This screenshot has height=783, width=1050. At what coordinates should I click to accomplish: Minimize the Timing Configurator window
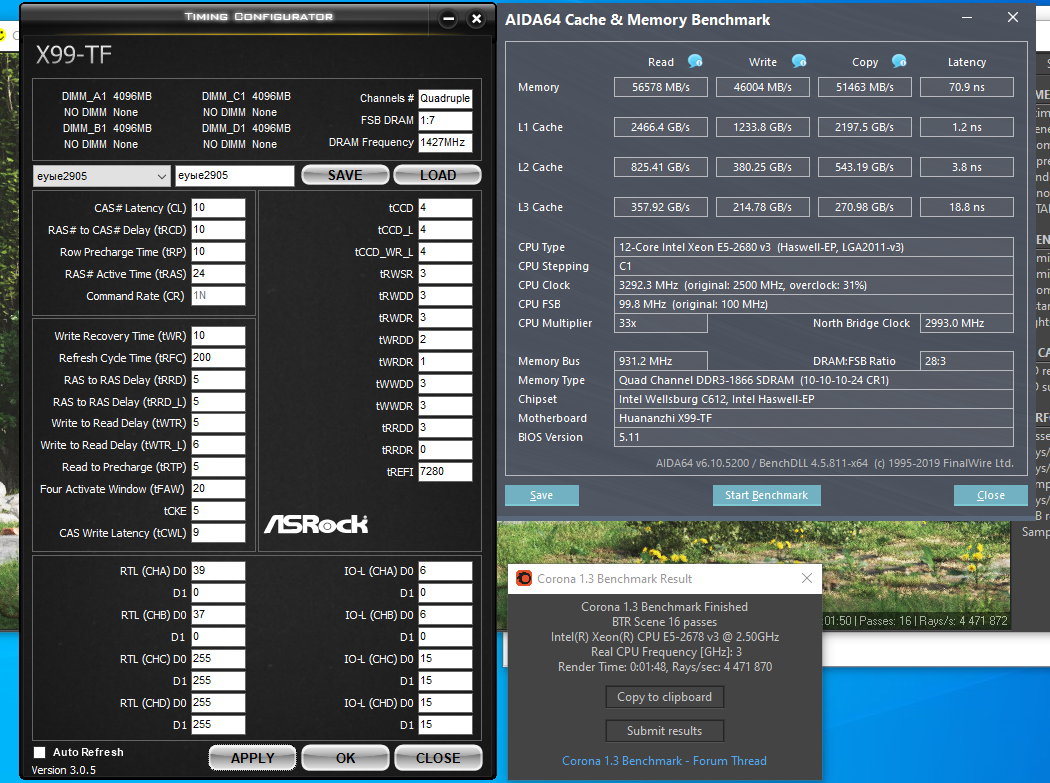[449, 19]
